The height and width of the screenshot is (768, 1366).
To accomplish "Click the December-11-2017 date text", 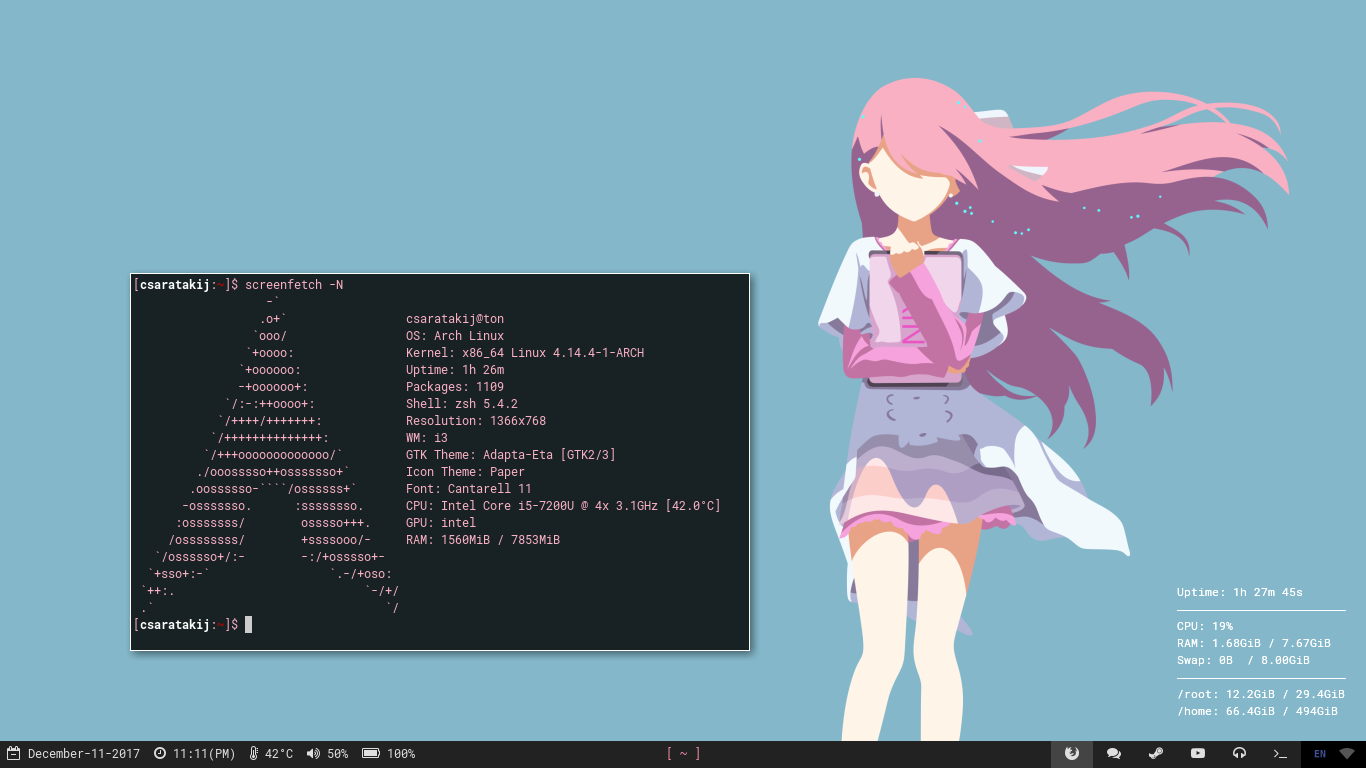I will click(x=84, y=754).
